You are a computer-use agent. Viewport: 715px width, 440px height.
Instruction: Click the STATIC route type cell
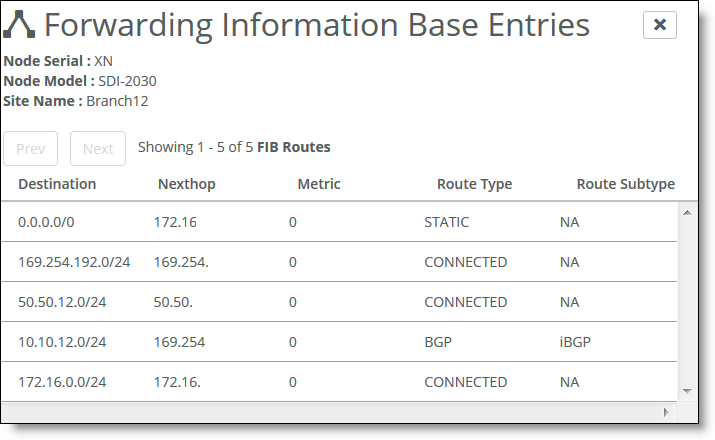click(x=446, y=222)
